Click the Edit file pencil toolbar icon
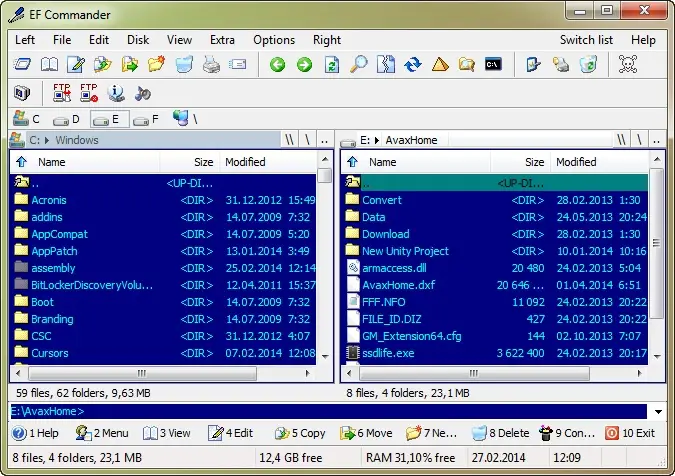675x476 pixels. coord(76,65)
